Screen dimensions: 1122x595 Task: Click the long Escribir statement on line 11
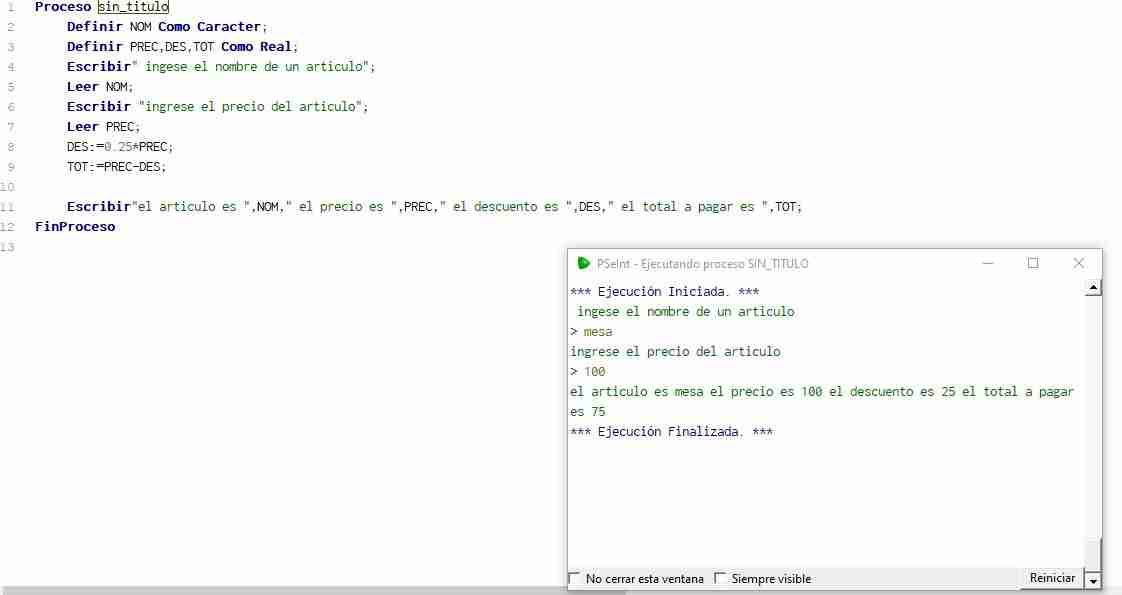[434, 207]
